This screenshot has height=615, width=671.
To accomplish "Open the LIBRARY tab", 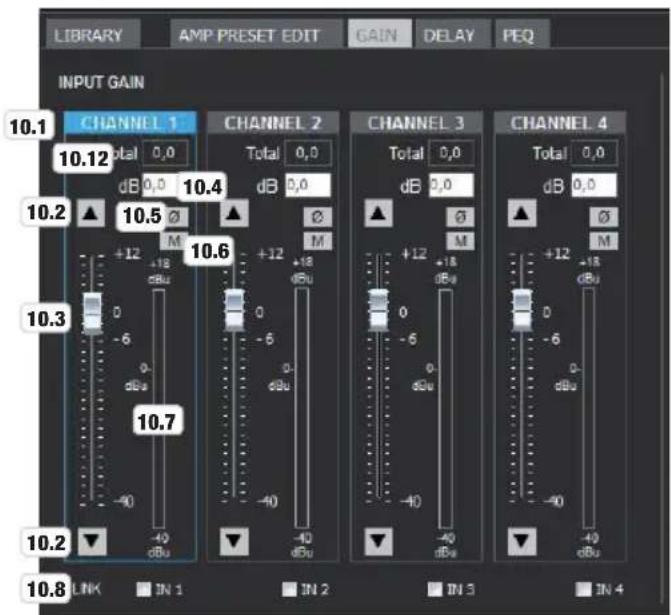I will point(93,34).
